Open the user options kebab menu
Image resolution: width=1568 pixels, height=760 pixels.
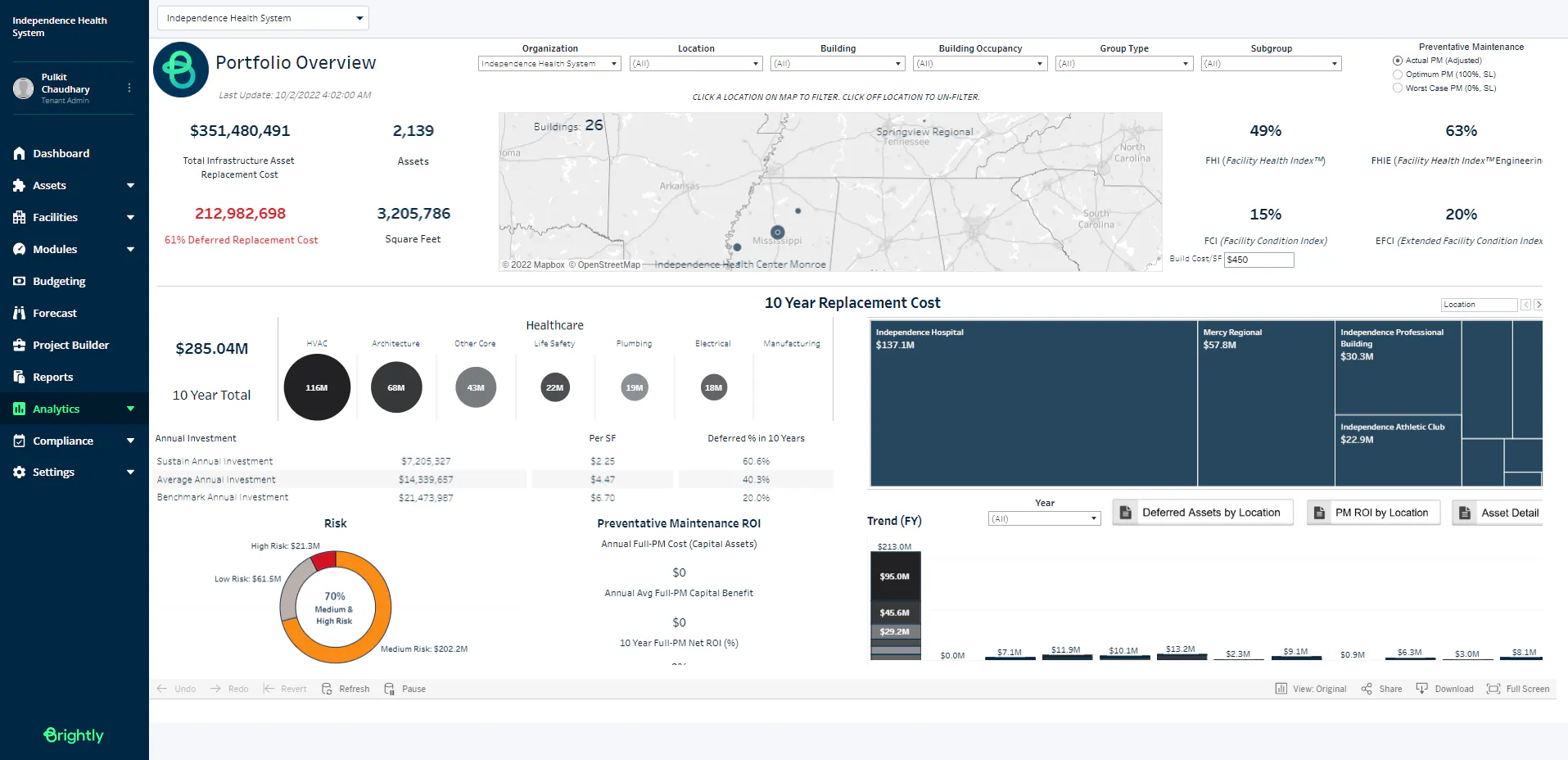point(129,88)
